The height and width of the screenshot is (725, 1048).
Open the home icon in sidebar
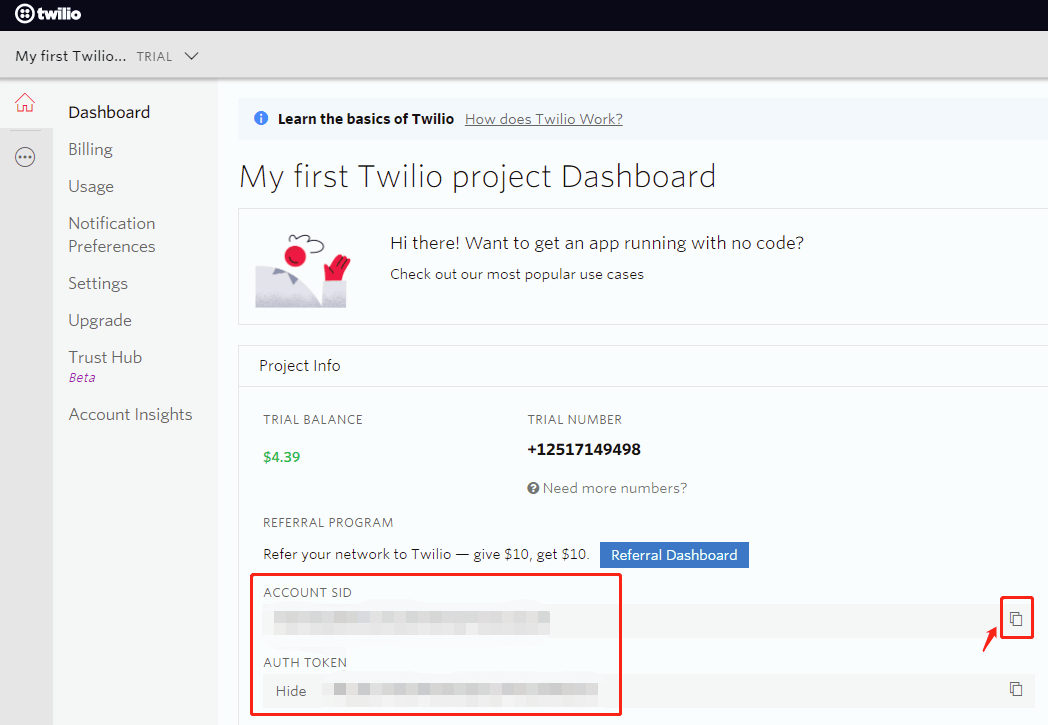[25, 102]
